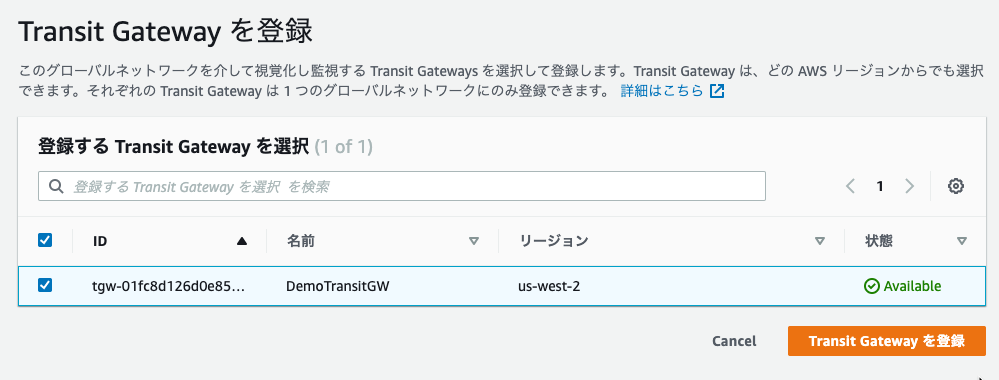Click the external link icon beside 詳細はこちら
This screenshot has width=999, height=380.
(x=717, y=91)
